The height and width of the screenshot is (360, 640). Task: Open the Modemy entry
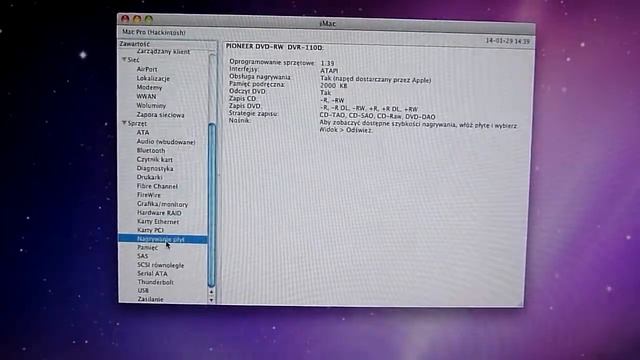[149, 87]
